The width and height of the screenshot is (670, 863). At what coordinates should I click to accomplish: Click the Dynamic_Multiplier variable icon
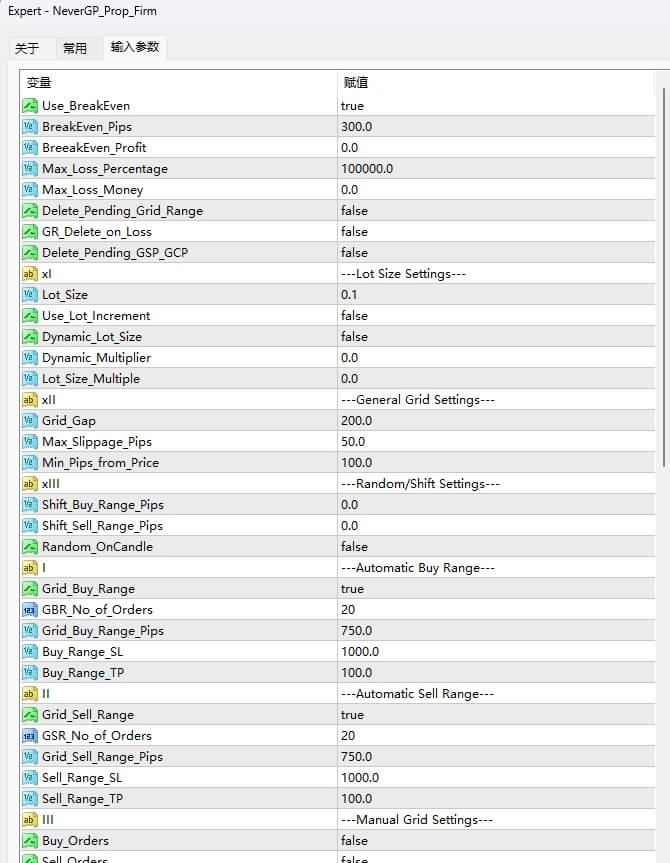30,358
